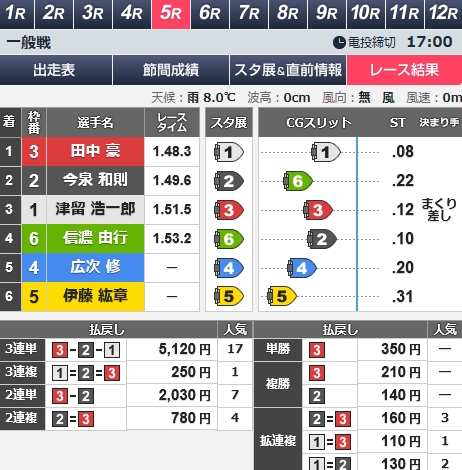
Task: Click racer name 今泉 和則
Action: [95, 180]
